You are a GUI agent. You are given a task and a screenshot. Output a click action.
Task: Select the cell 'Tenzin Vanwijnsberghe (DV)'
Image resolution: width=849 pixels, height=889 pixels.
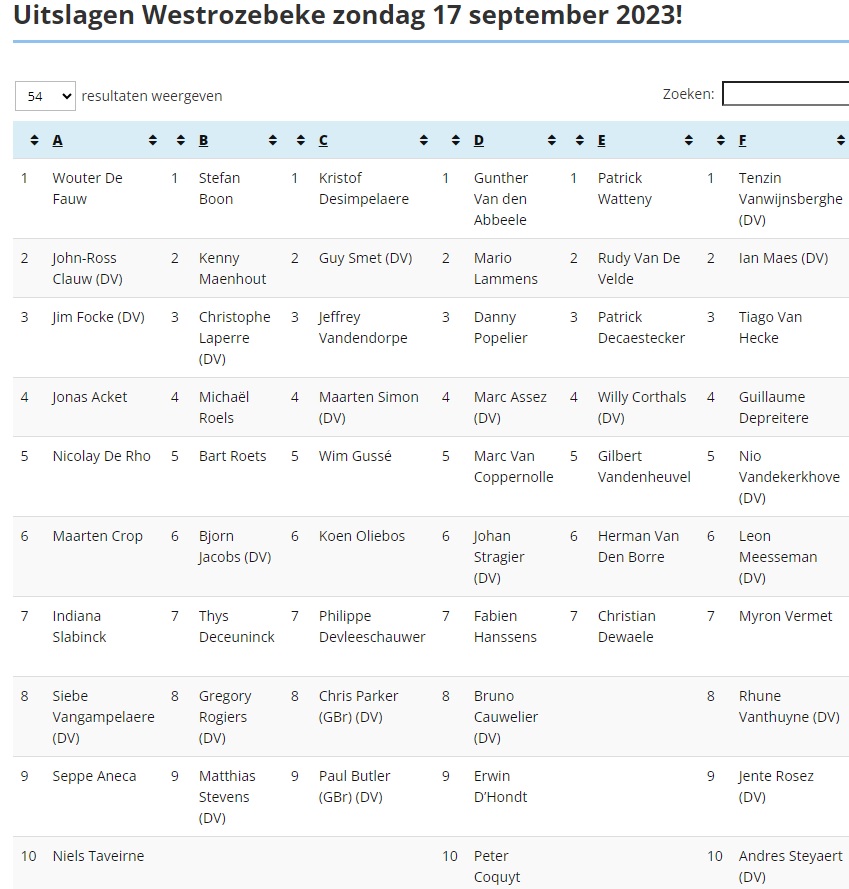[x=791, y=198]
